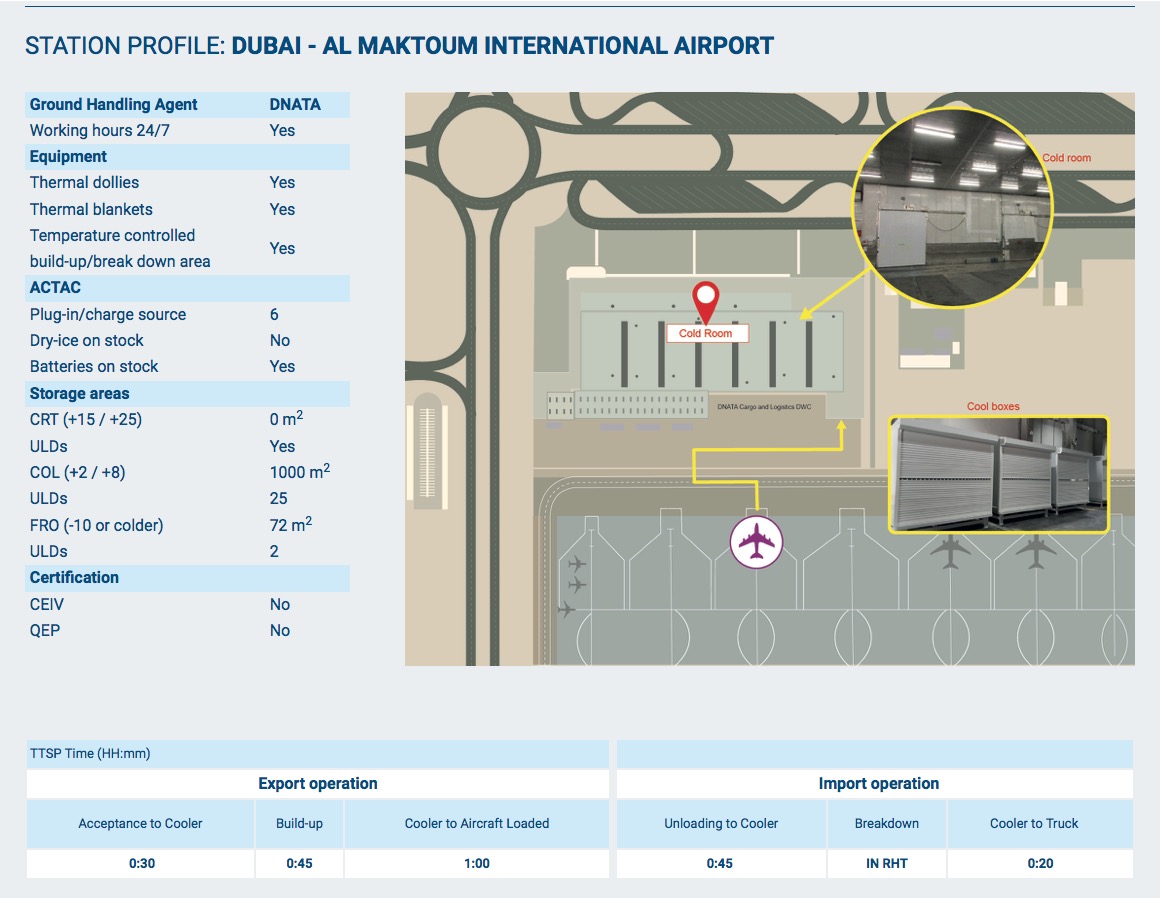The image size is (1160, 898).
Task: Select the ACTAC section header
Action: coord(187,288)
